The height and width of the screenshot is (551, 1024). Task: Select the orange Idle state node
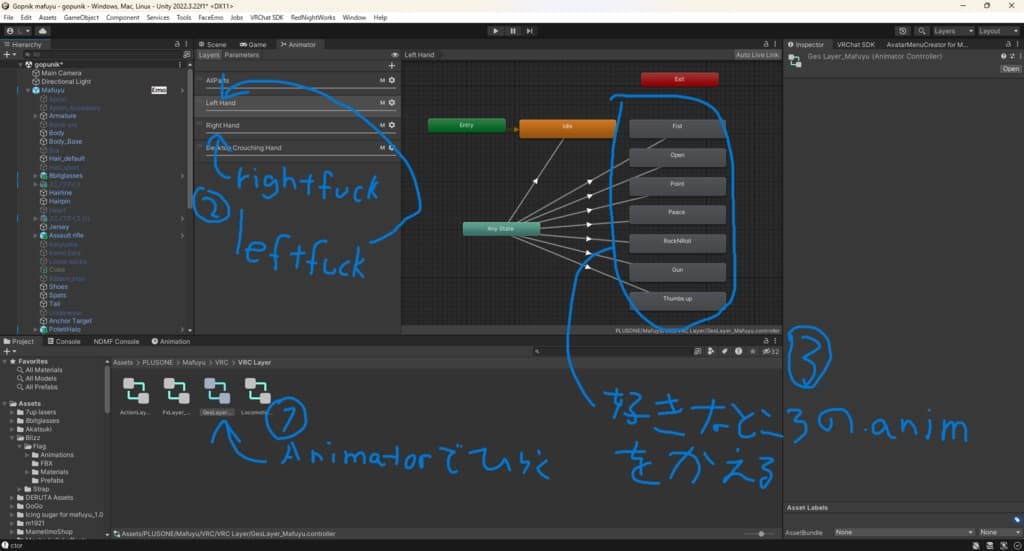point(567,128)
